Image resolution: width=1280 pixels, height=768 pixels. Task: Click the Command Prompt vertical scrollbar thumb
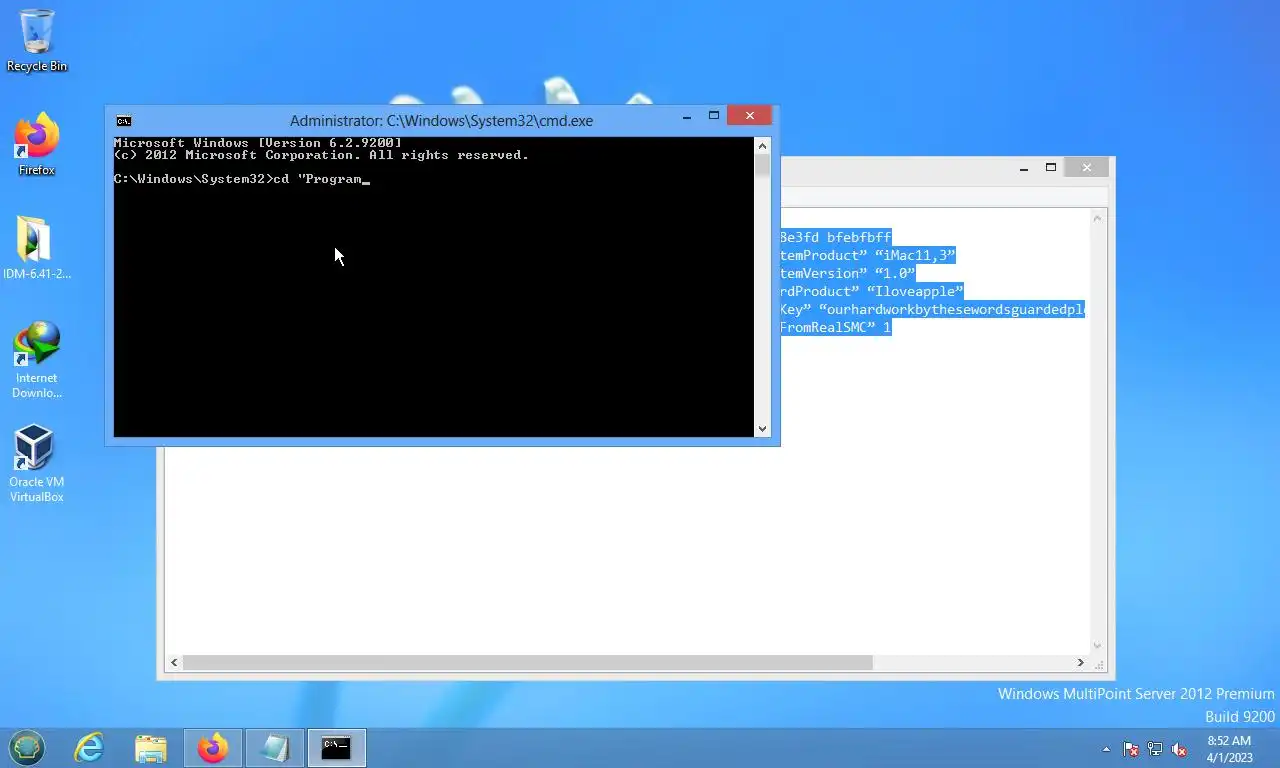click(x=762, y=166)
